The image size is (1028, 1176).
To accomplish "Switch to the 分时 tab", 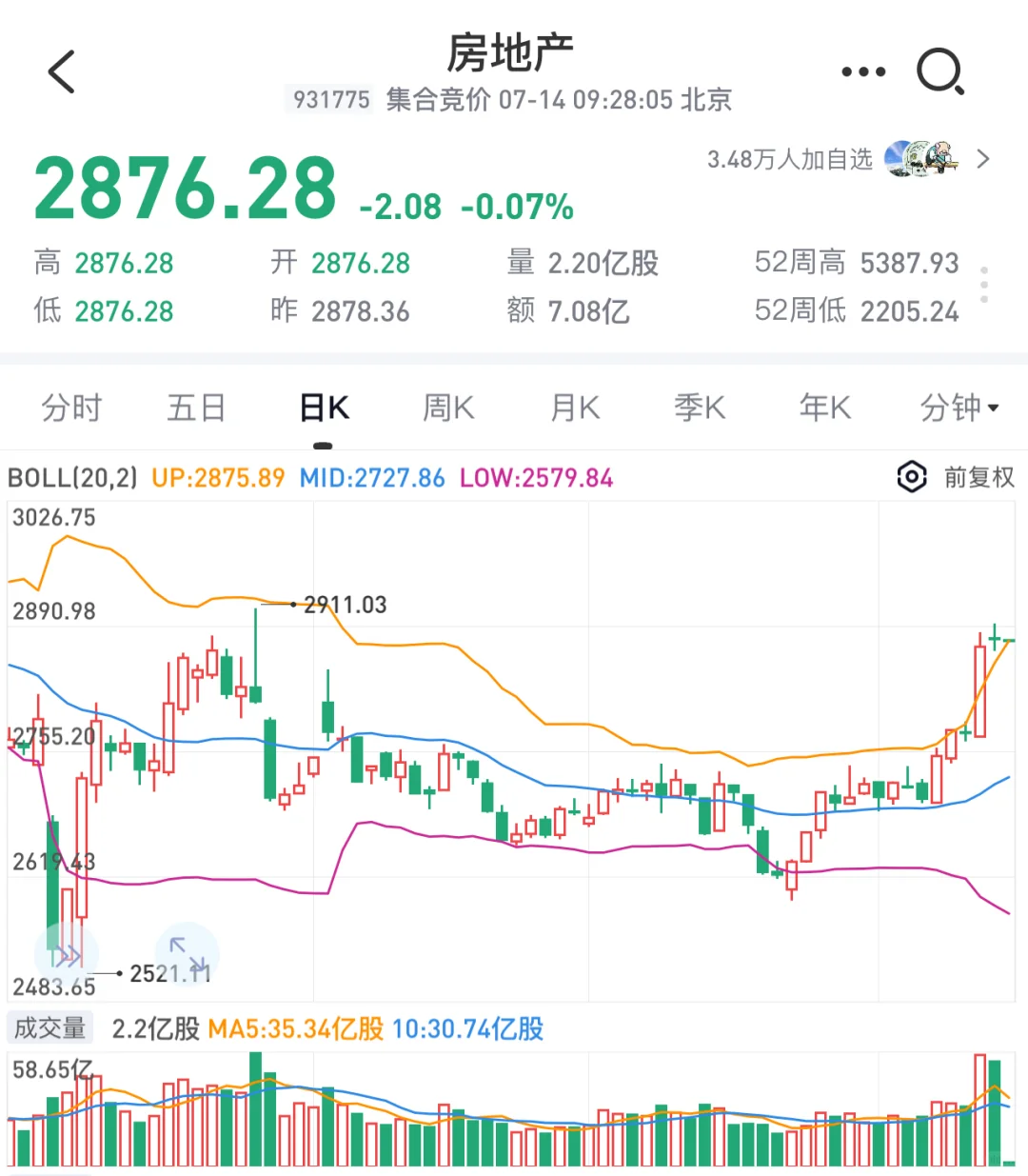I will [71, 408].
